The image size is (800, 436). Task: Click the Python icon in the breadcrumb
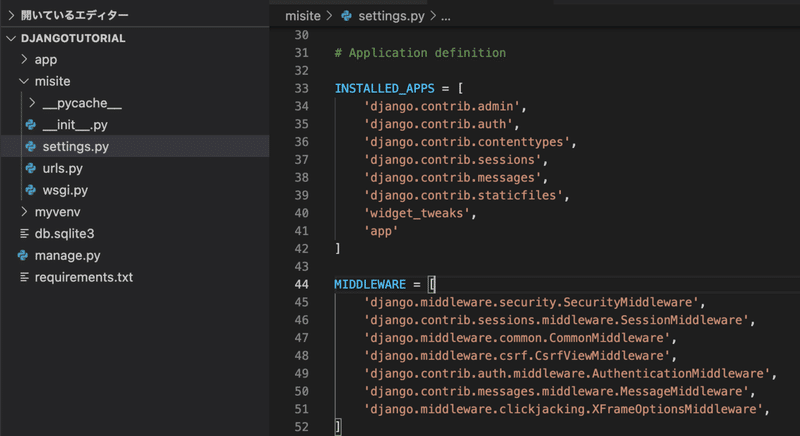point(346,16)
